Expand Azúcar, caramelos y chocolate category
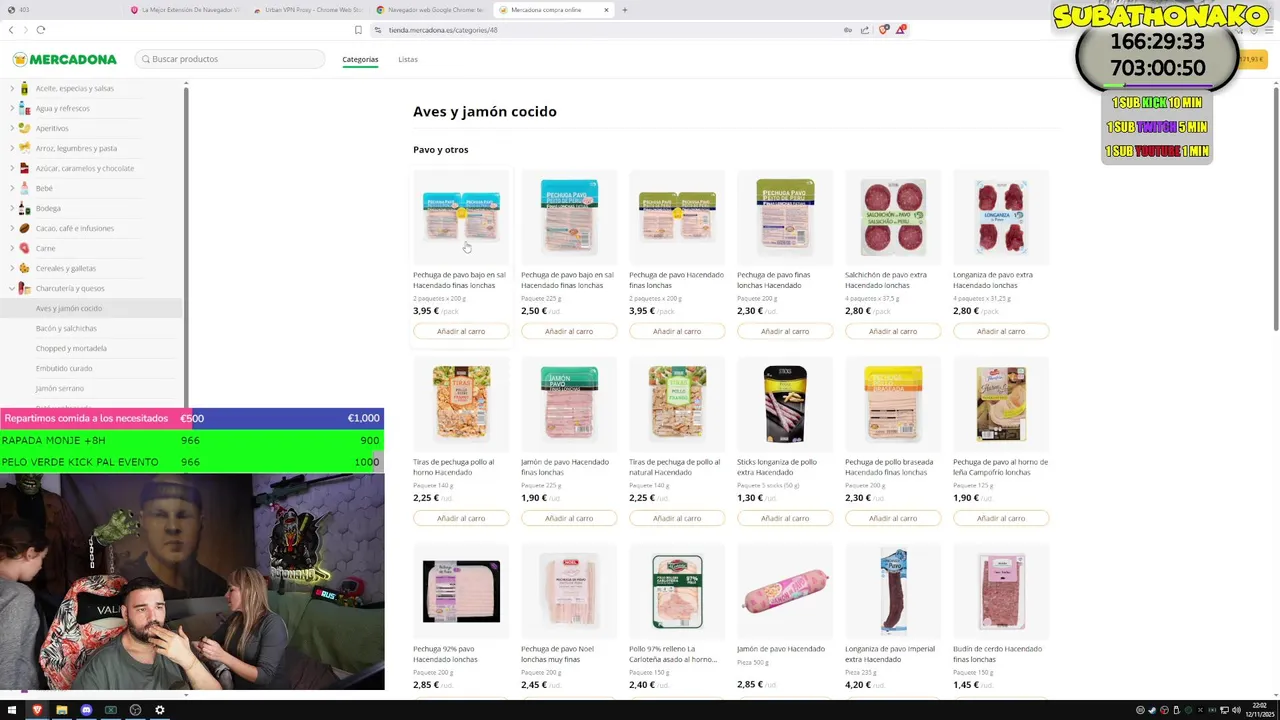The width and height of the screenshot is (1280, 720). (x=12, y=168)
